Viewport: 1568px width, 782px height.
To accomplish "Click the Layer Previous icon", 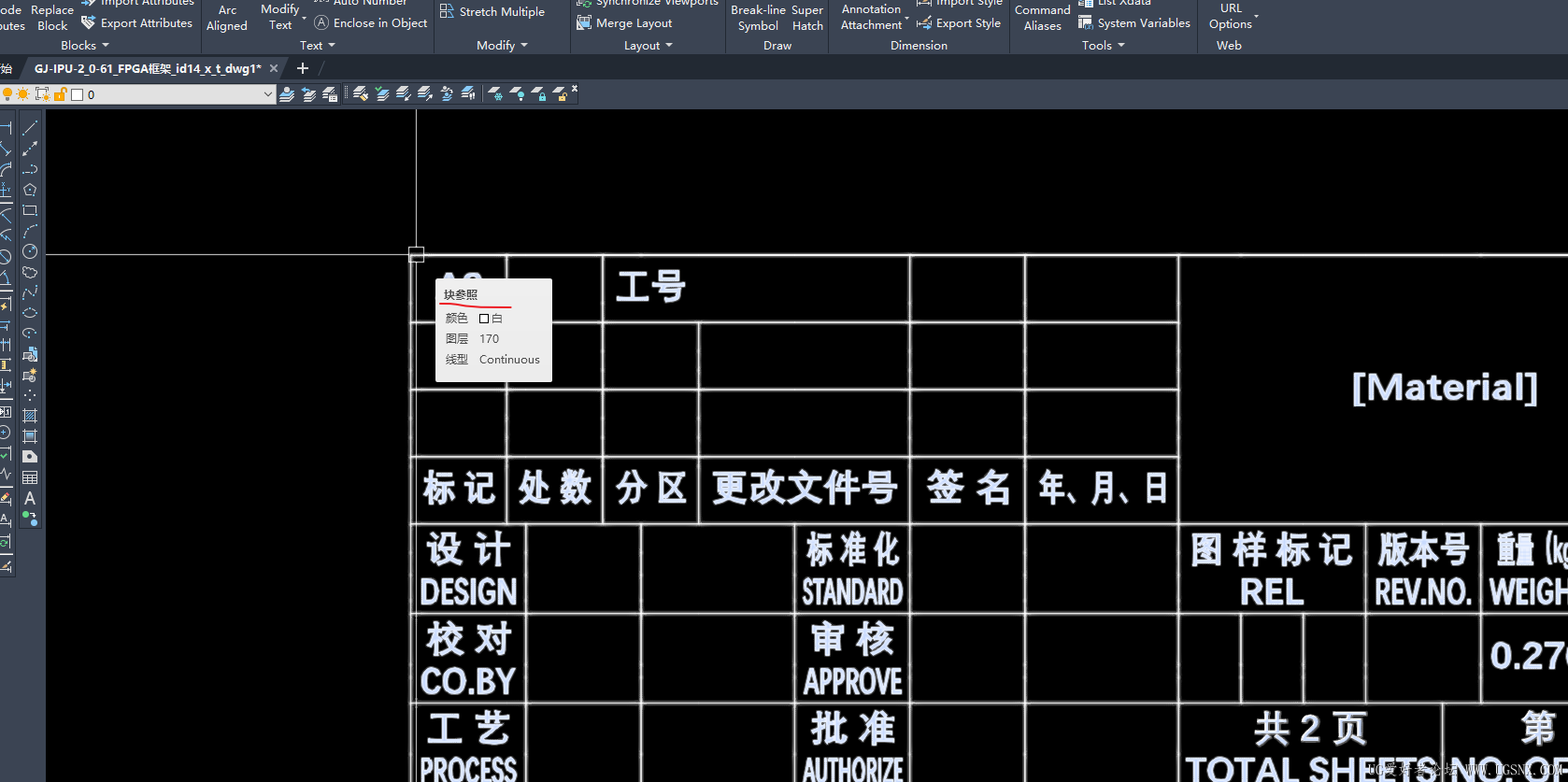I will (308, 94).
